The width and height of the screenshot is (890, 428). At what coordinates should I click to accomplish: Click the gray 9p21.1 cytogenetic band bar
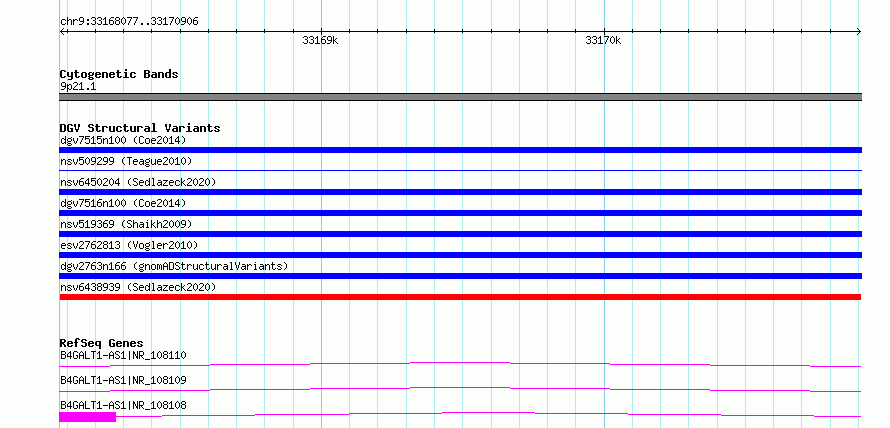tap(460, 97)
